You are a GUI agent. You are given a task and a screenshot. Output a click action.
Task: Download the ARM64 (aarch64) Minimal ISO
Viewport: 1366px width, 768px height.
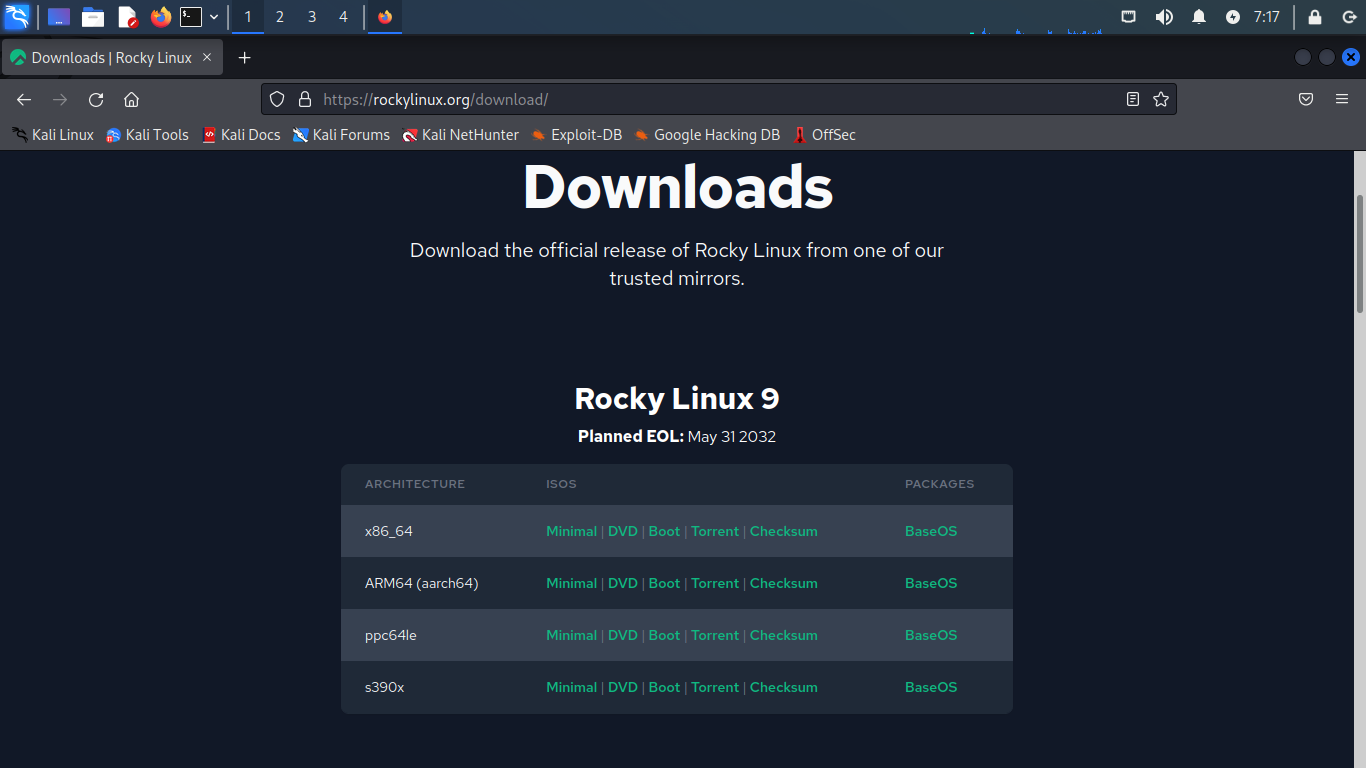(x=571, y=583)
